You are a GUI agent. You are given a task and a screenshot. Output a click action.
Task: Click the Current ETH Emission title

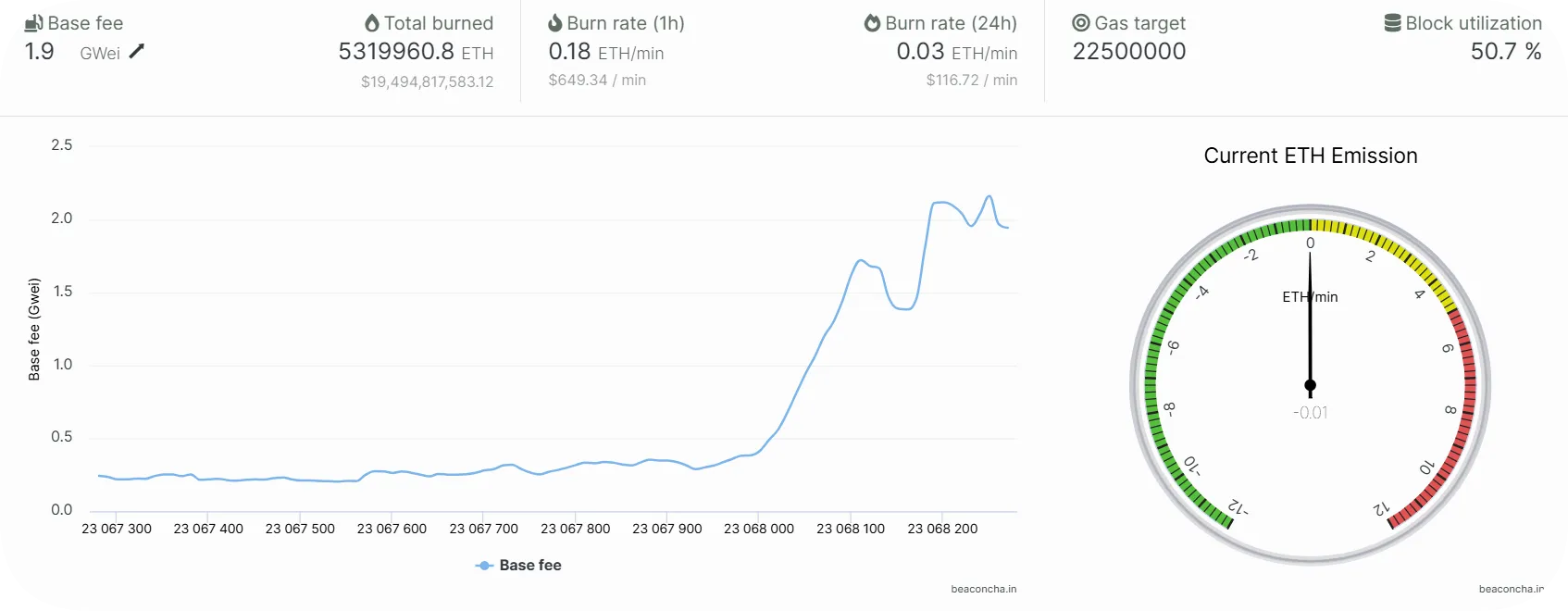(x=1310, y=156)
